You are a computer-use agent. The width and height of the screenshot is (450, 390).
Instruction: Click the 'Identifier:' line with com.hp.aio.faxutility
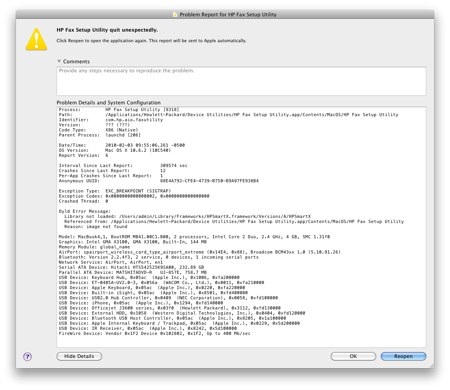click(x=111, y=120)
